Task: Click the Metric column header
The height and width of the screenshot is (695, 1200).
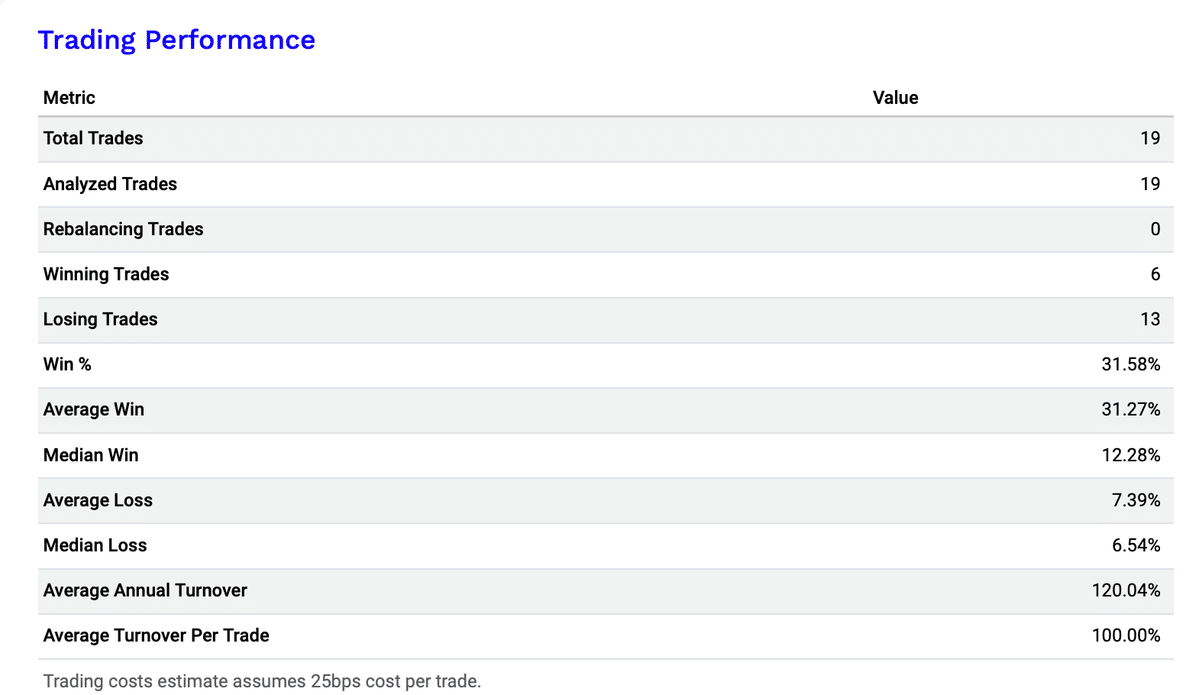Action: tap(69, 98)
